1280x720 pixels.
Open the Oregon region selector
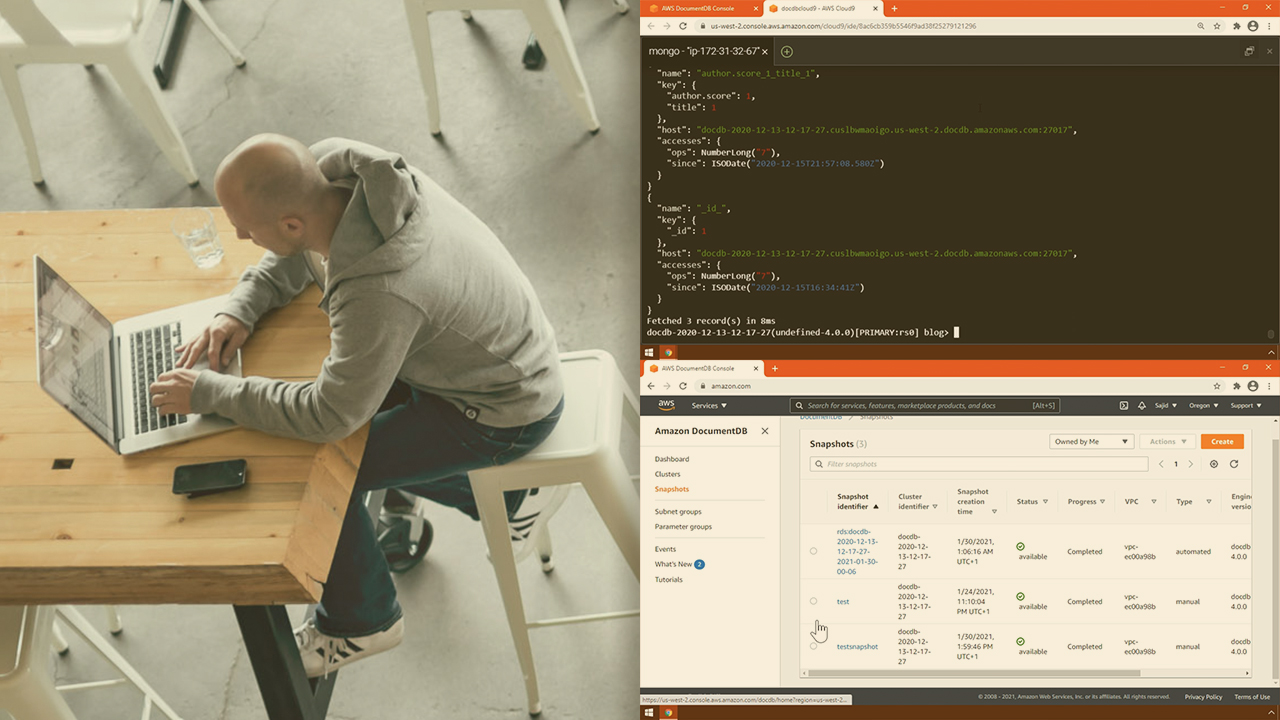coord(1202,405)
